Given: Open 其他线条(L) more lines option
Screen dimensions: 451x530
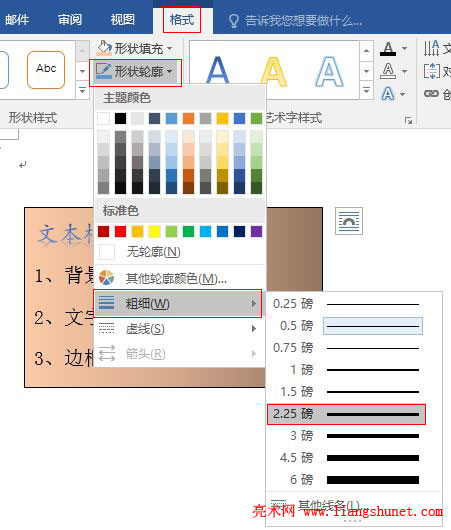Looking at the screenshot, I should tap(354, 507).
